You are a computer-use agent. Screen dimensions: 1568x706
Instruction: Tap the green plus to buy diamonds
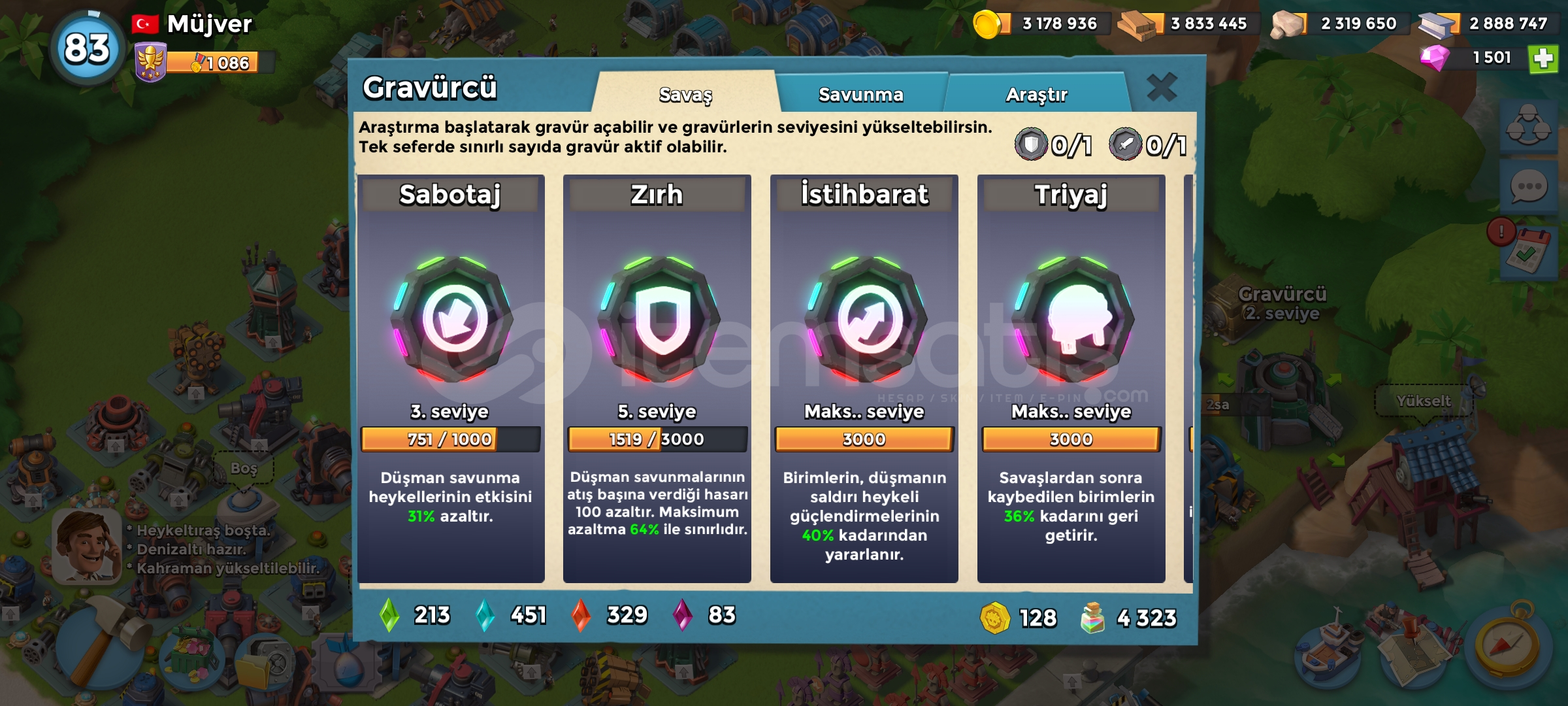point(1543,59)
